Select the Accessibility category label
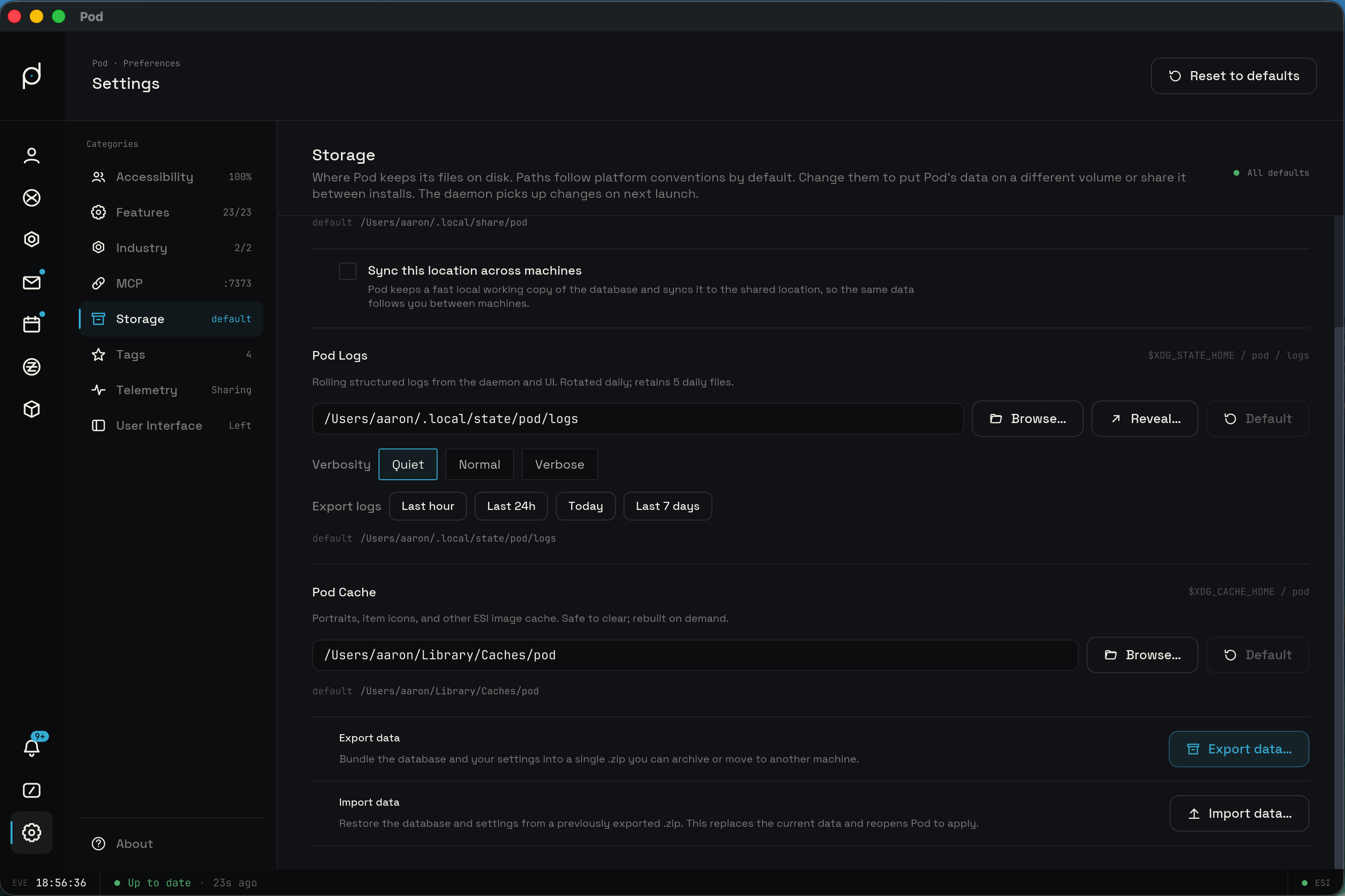This screenshot has width=1345, height=896. tap(154, 177)
